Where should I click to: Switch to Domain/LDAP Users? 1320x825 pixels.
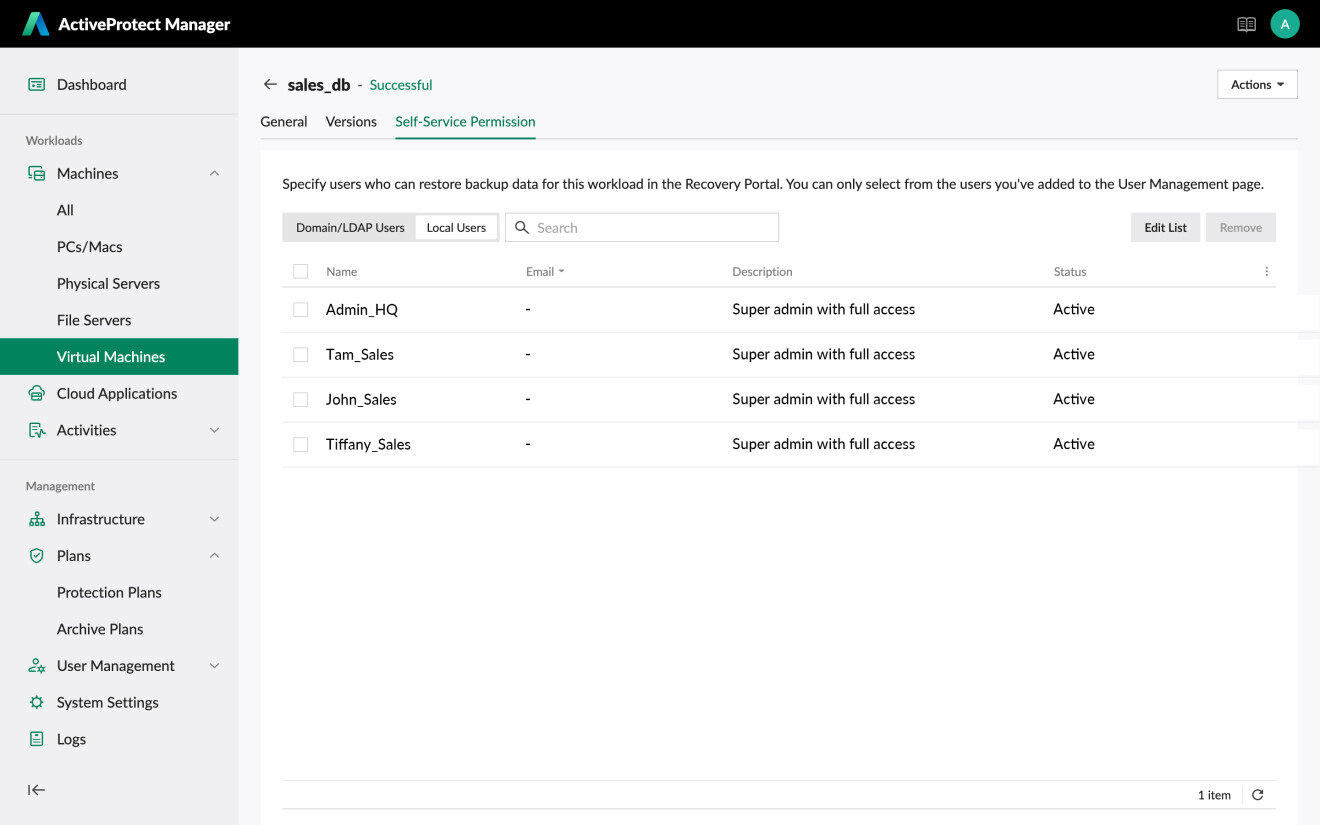(350, 228)
